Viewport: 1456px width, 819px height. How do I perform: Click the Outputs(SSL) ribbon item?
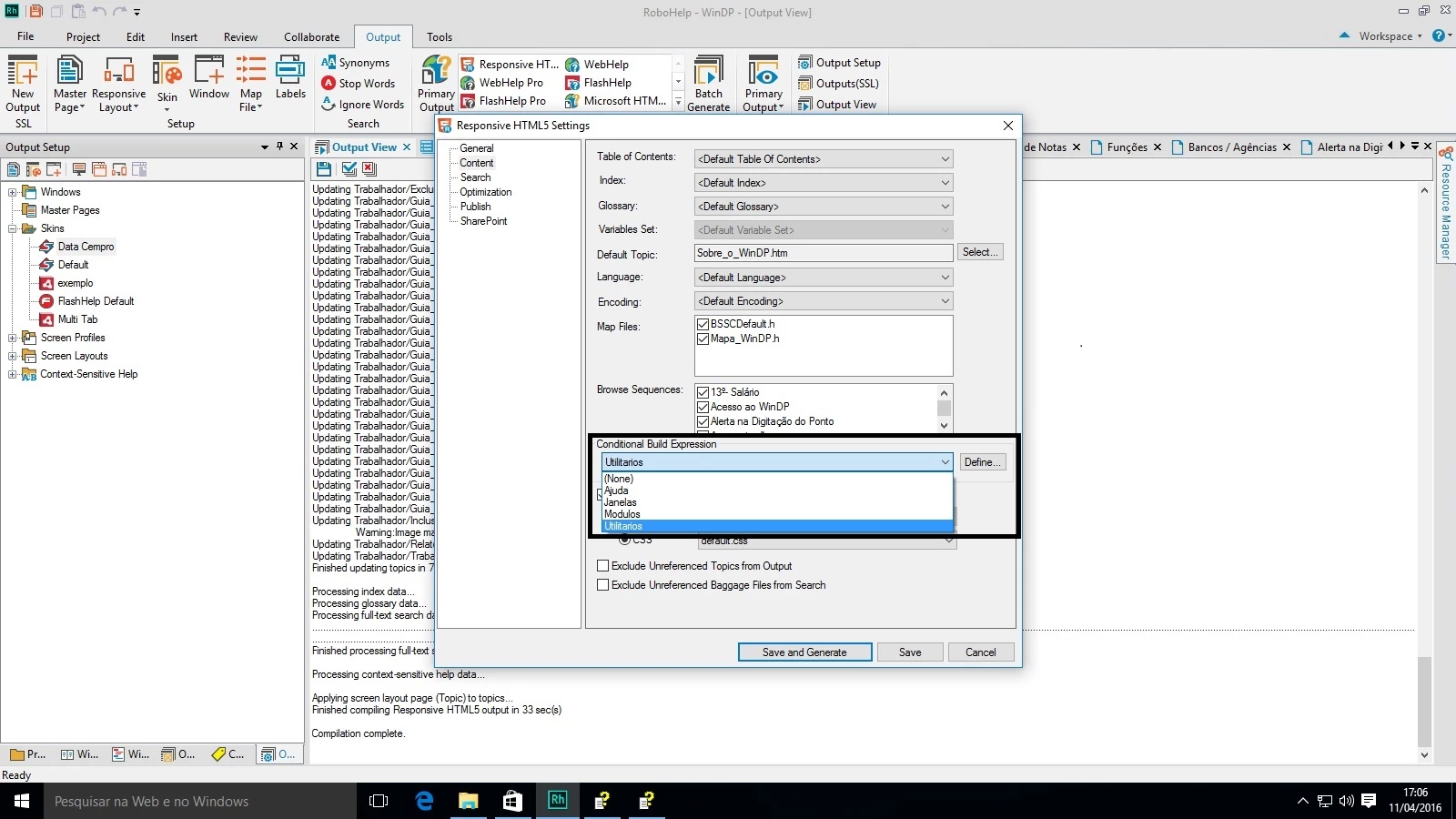pyautogui.click(x=838, y=84)
